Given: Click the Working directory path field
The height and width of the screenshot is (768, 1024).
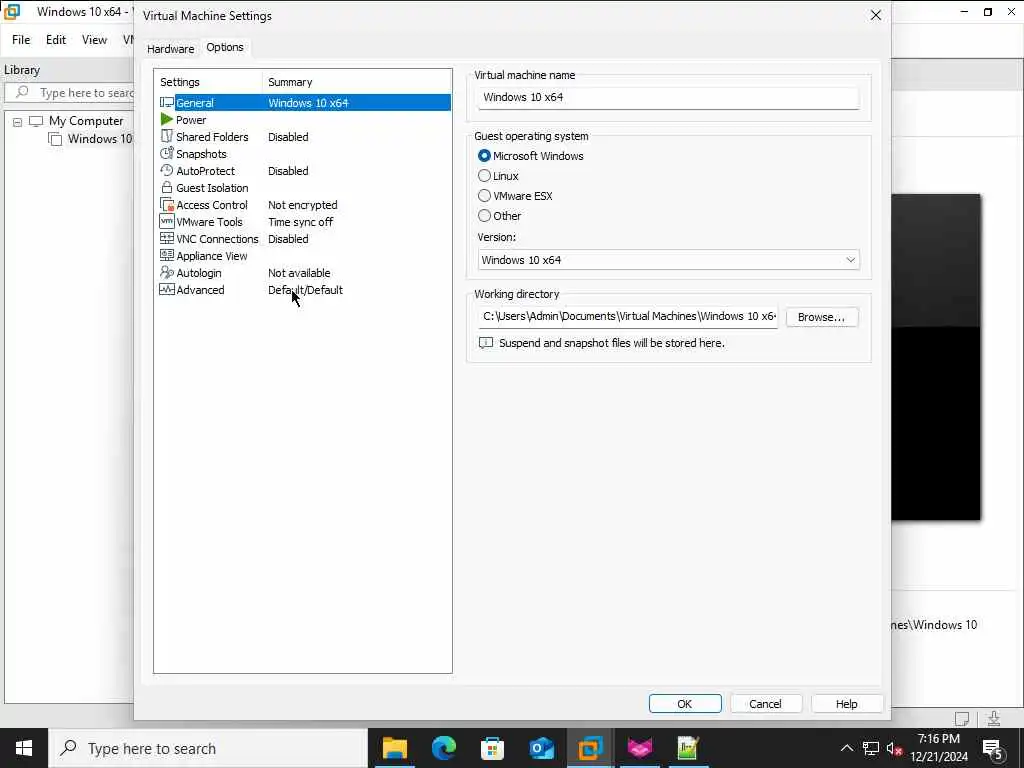Looking at the screenshot, I should pyautogui.click(x=628, y=317).
